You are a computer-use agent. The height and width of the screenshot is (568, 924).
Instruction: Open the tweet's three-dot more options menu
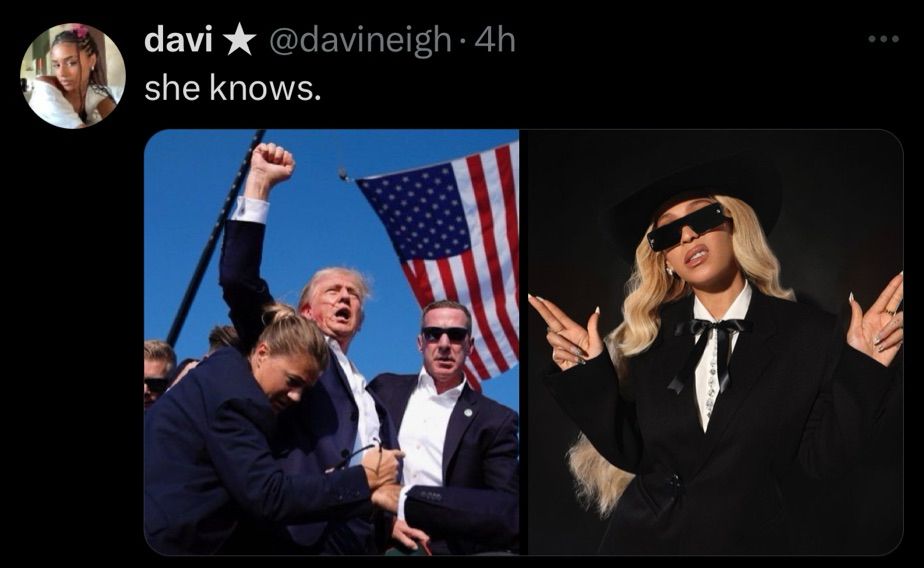[x=883, y=39]
